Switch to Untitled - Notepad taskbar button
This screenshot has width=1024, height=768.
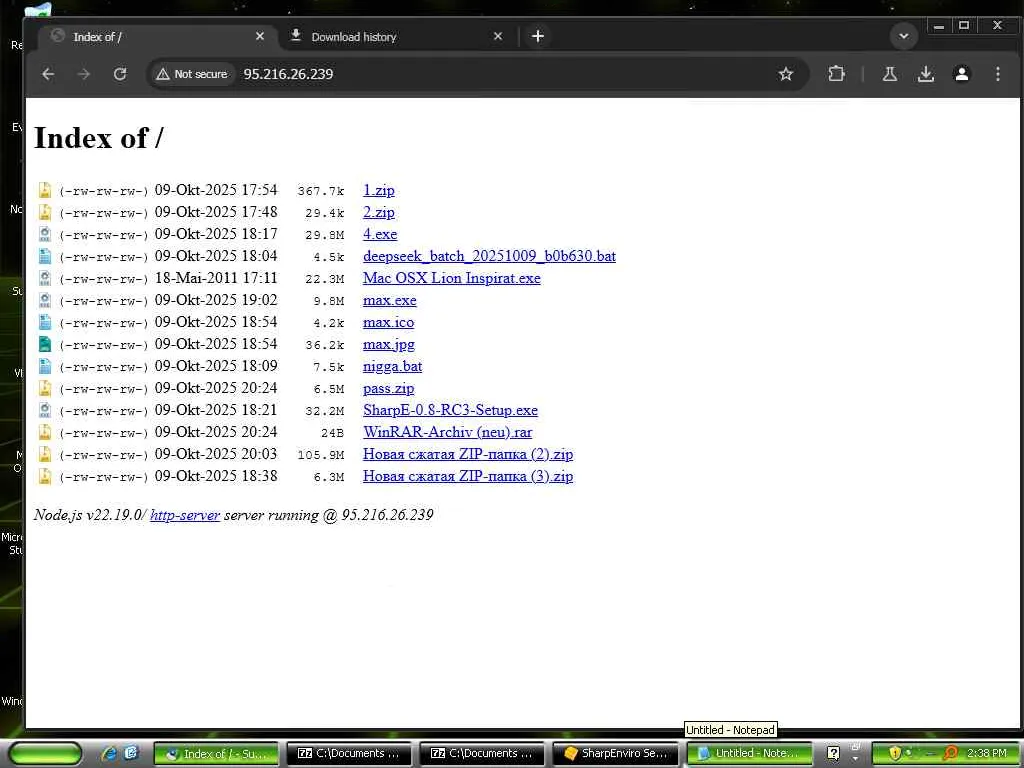750,754
